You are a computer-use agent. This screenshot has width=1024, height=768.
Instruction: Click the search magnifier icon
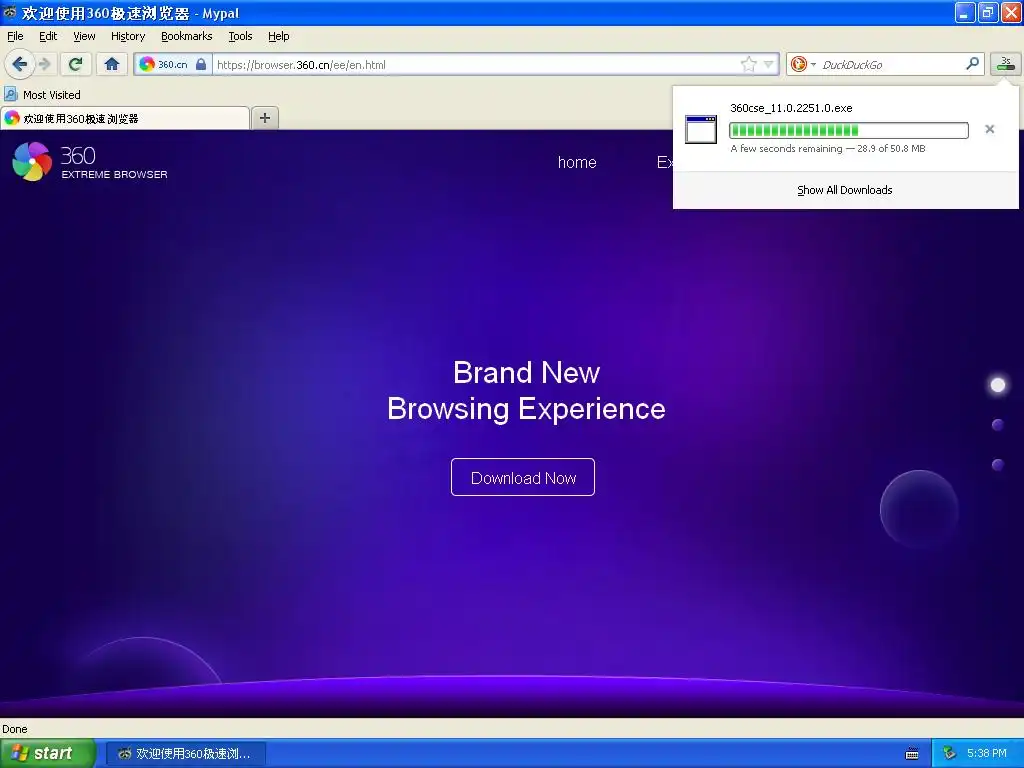[x=972, y=63]
